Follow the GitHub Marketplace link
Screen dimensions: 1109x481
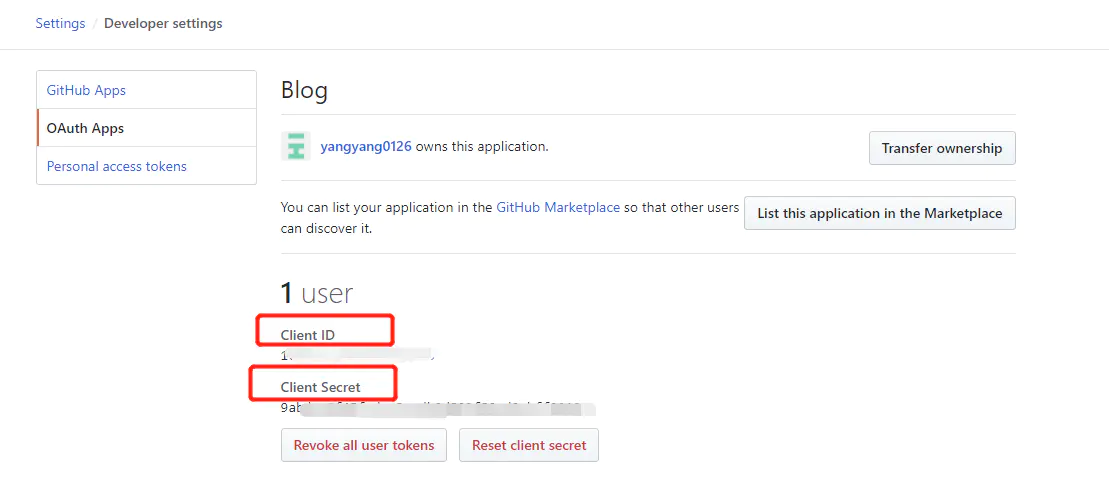(558, 208)
